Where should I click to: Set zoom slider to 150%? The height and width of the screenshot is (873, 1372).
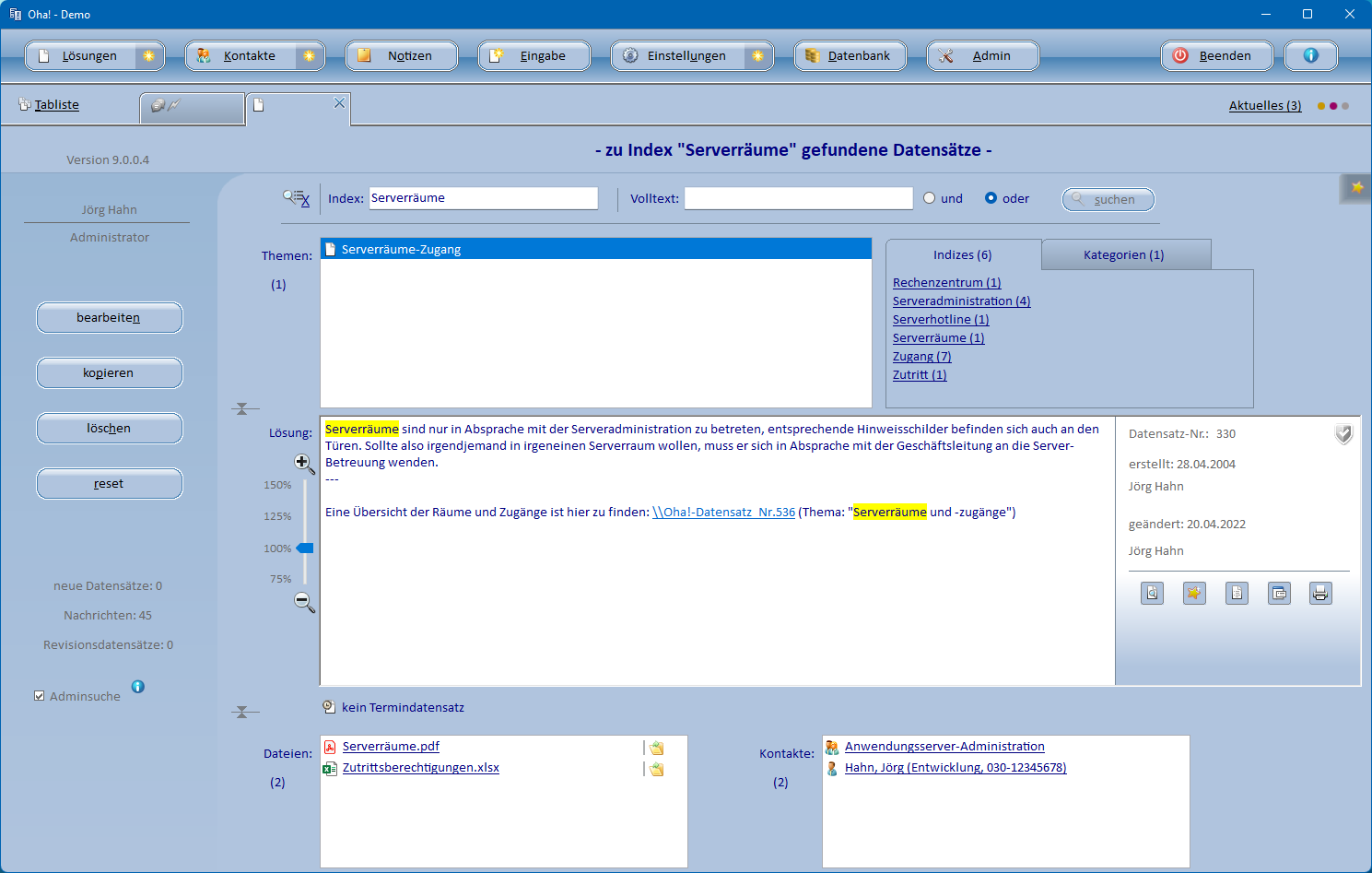pyautogui.click(x=304, y=485)
